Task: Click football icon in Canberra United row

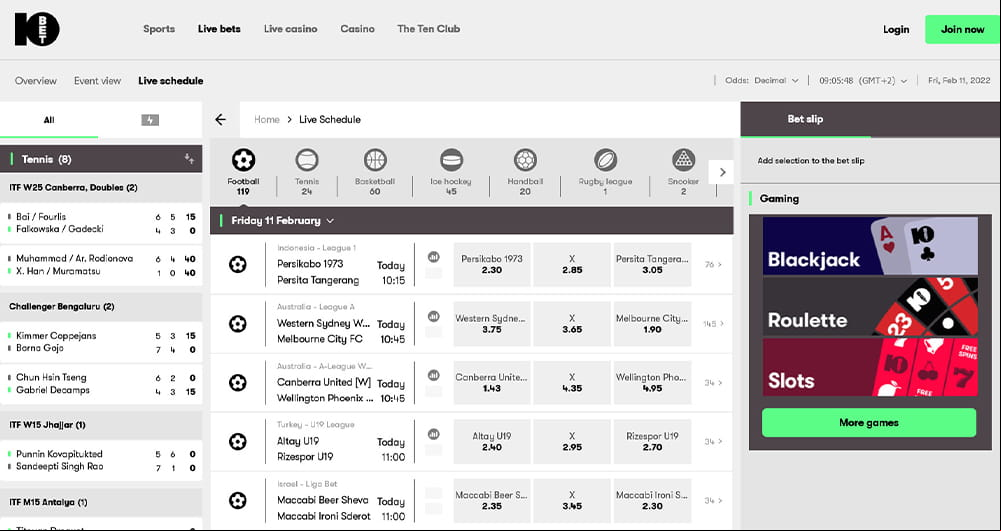Action: tap(237, 382)
